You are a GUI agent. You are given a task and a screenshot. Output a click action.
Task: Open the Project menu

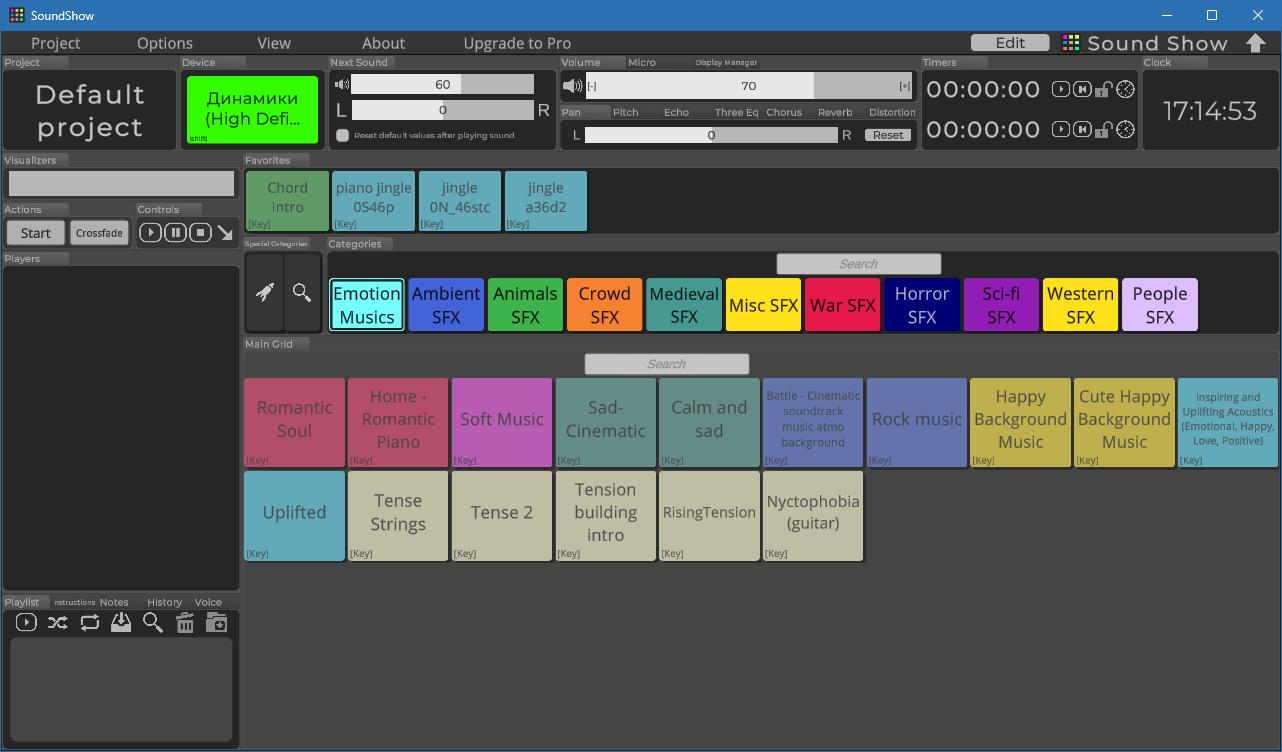point(55,43)
